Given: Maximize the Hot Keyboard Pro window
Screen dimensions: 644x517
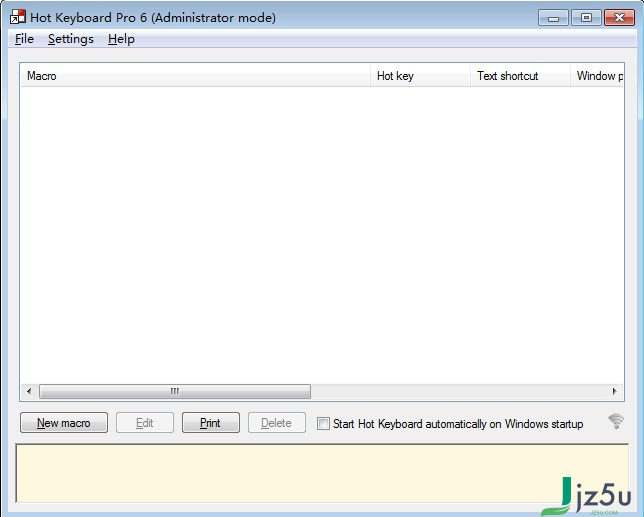Looking at the screenshot, I should click(x=586, y=18).
